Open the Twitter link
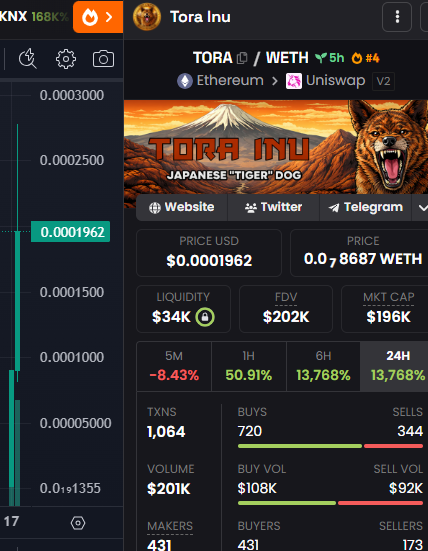Image resolution: width=428 pixels, height=551 pixels. click(273, 207)
